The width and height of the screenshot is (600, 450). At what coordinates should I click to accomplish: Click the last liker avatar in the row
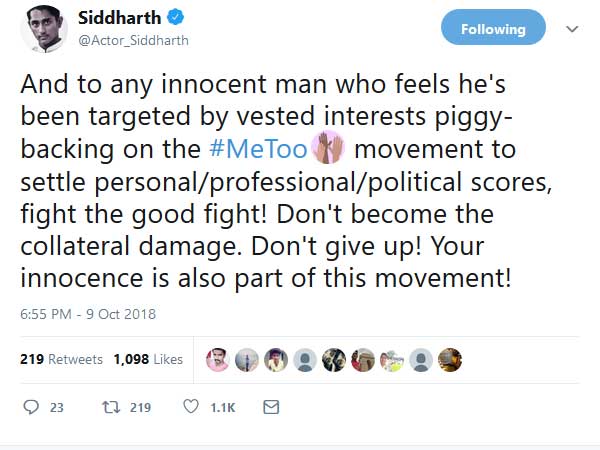point(450,359)
